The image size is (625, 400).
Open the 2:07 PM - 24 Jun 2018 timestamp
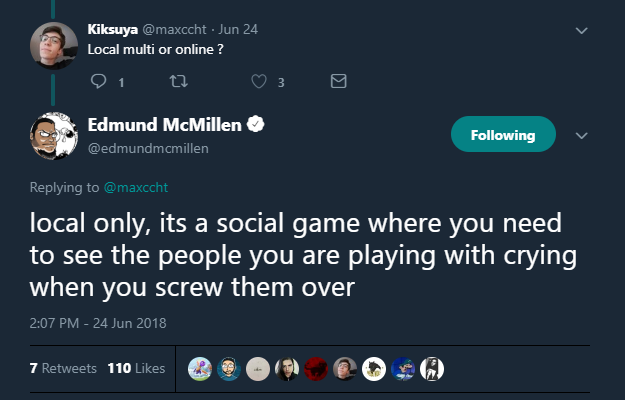point(89,322)
